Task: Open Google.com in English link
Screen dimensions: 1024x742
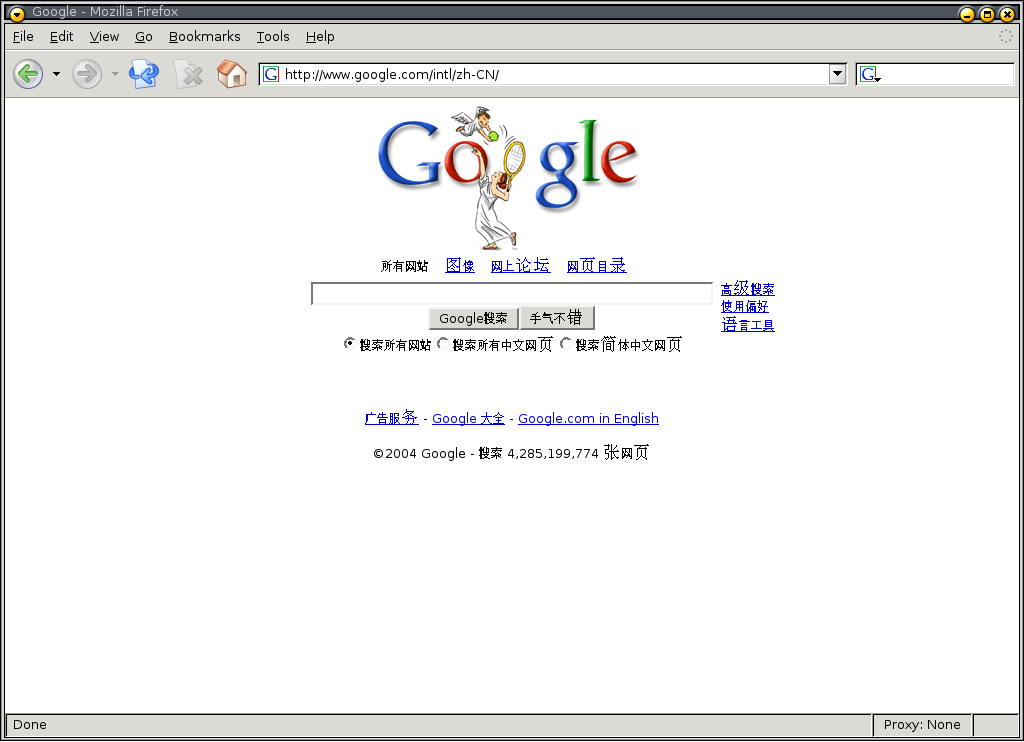Action: tap(588, 419)
